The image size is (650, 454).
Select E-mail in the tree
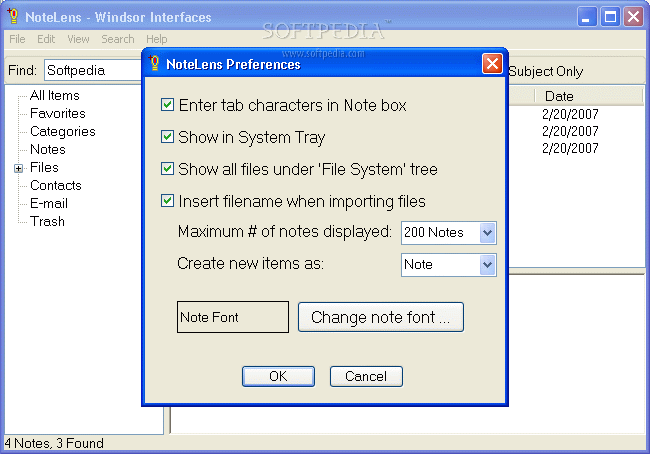49,204
